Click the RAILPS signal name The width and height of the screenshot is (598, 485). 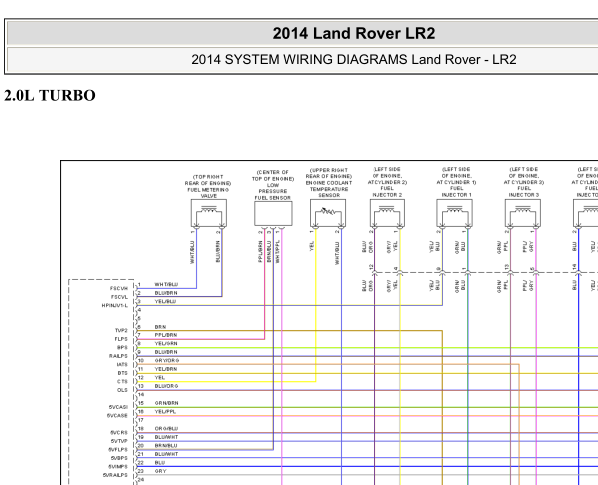click(118, 356)
